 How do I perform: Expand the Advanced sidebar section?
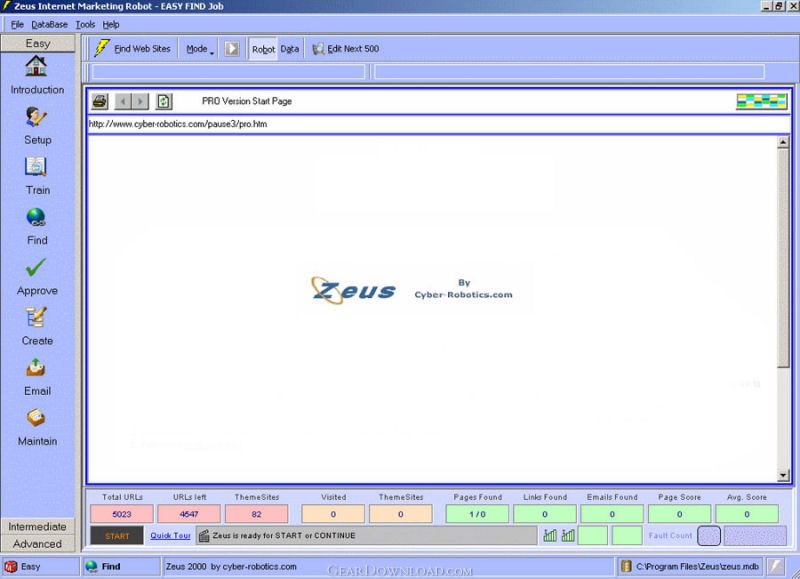pyautogui.click(x=38, y=543)
